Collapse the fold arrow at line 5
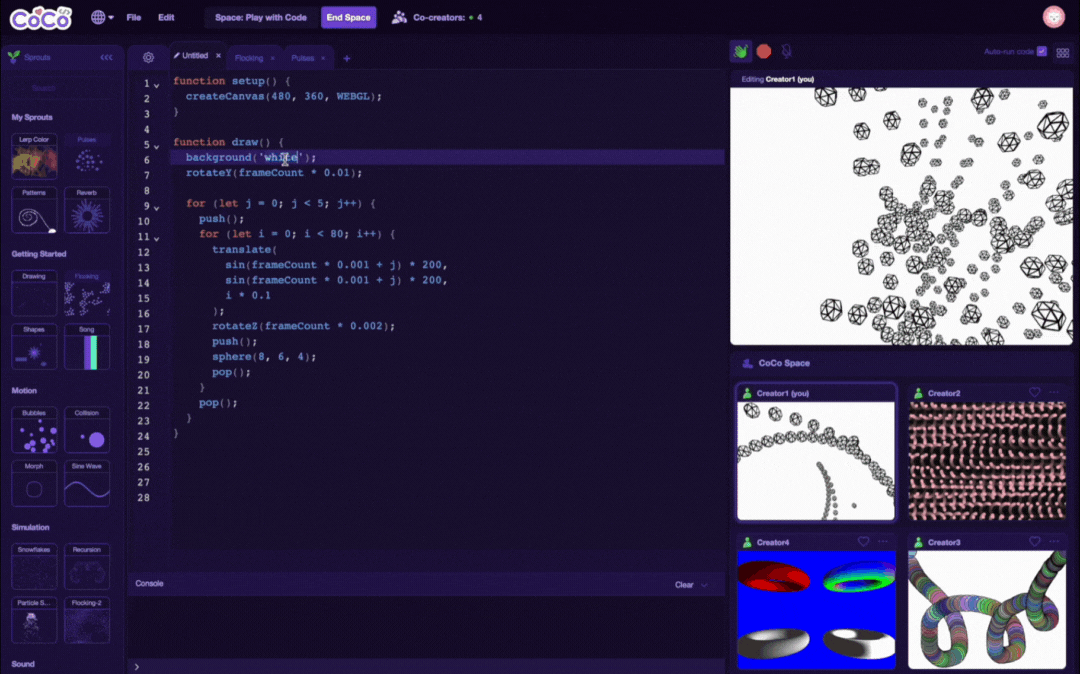Image resolution: width=1080 pixels, height=674 pixels. click(x=157, y=147)
